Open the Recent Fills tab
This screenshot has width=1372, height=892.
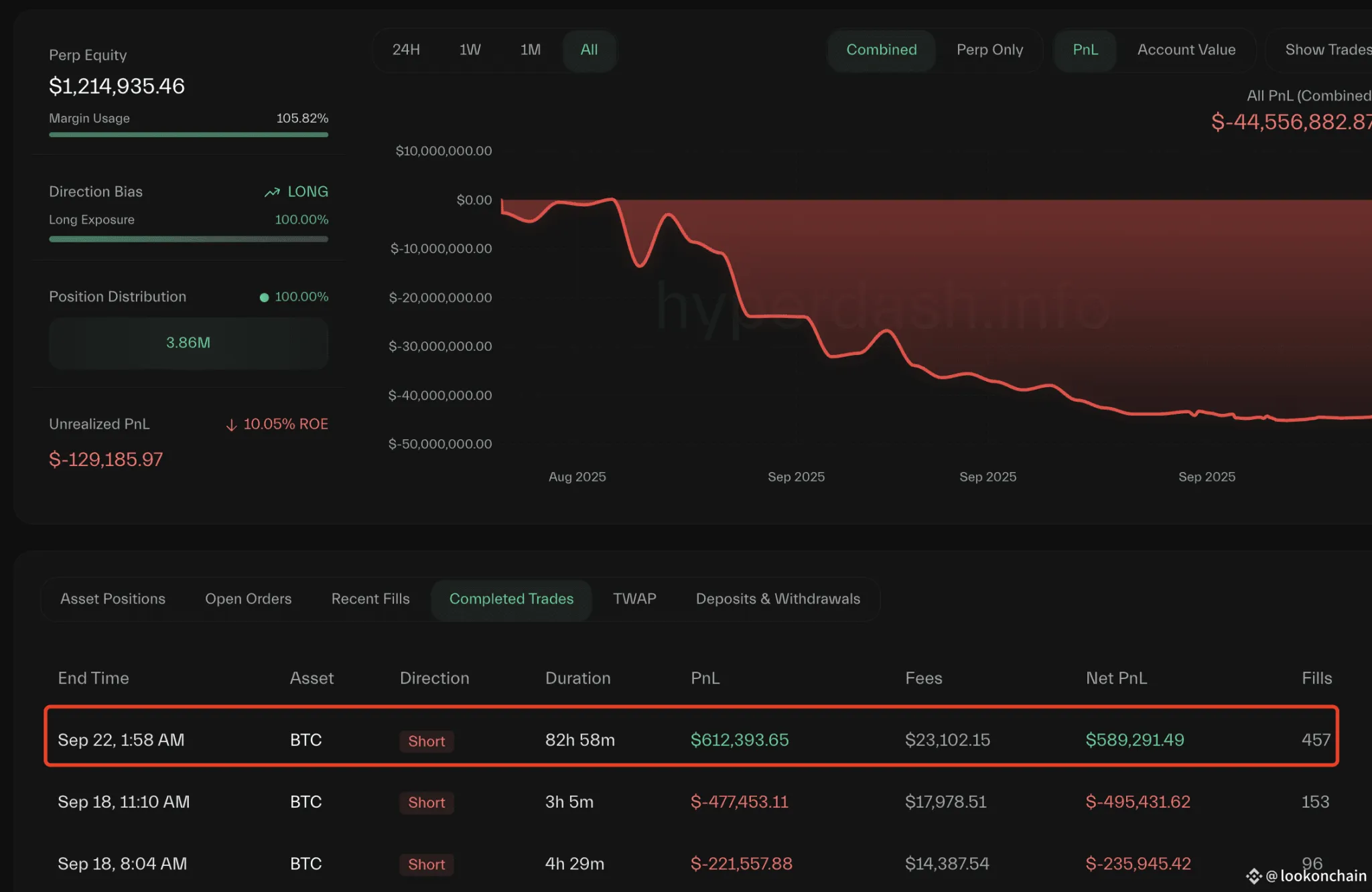coord(370,599)
